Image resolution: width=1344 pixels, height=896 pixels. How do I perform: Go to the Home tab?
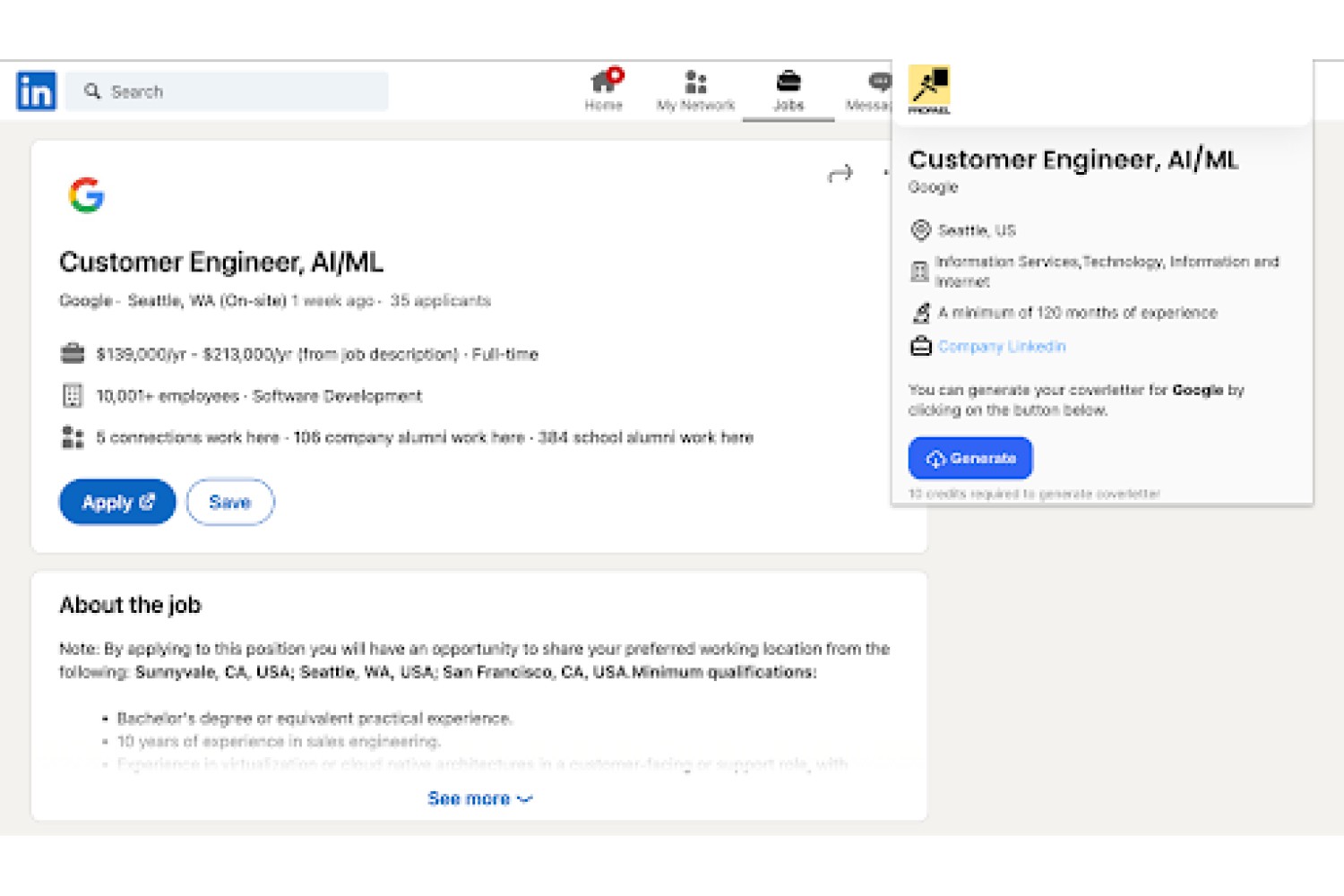604,90
